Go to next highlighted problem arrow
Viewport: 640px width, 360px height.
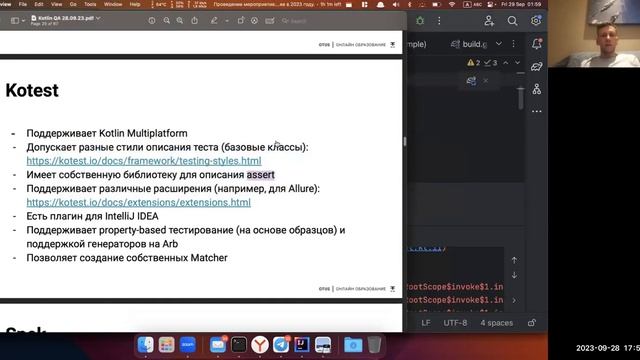point(518,62)
